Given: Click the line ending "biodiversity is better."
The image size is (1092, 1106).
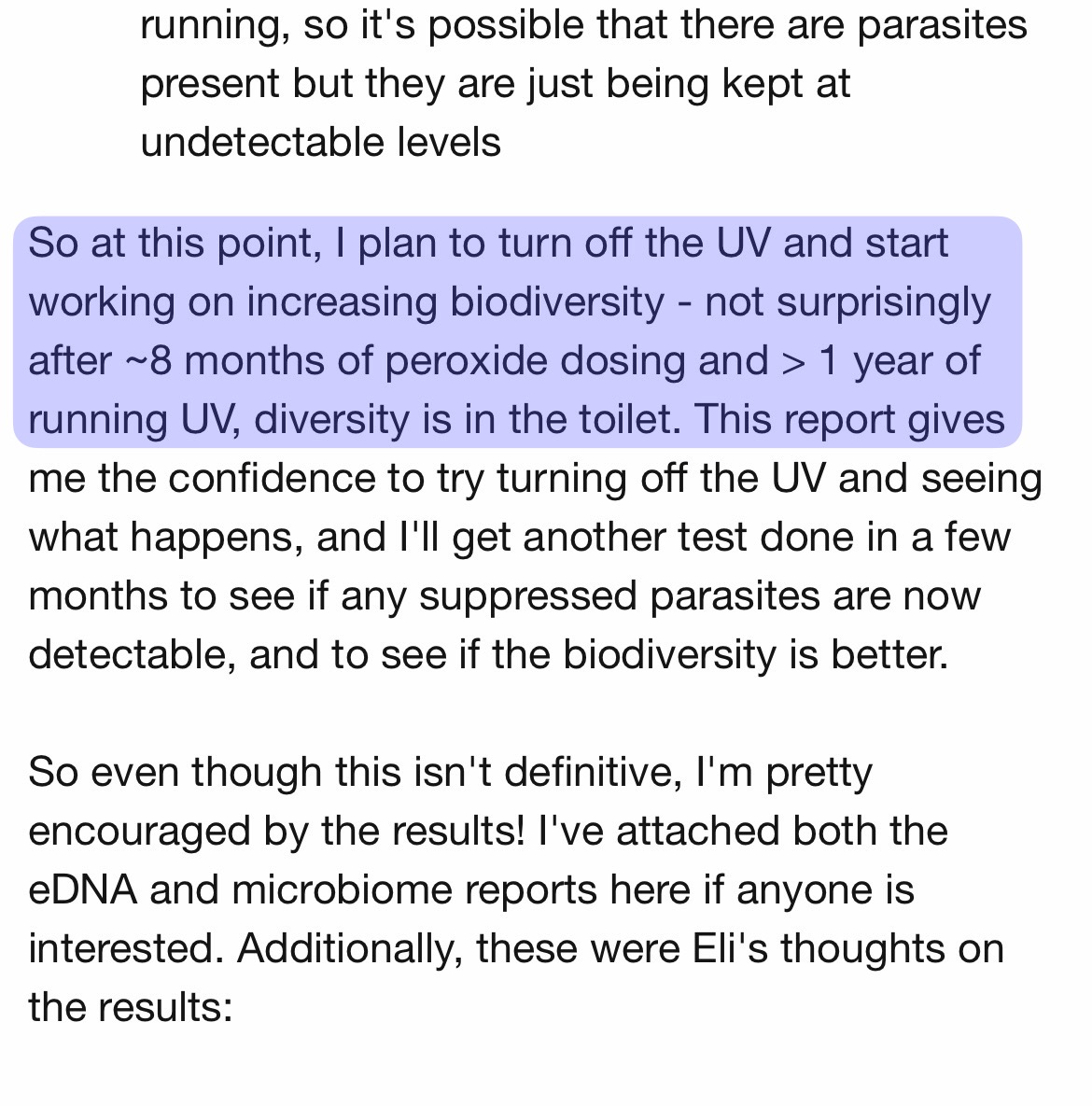Looking at the screenshot, I should click(x=488, y=654).
